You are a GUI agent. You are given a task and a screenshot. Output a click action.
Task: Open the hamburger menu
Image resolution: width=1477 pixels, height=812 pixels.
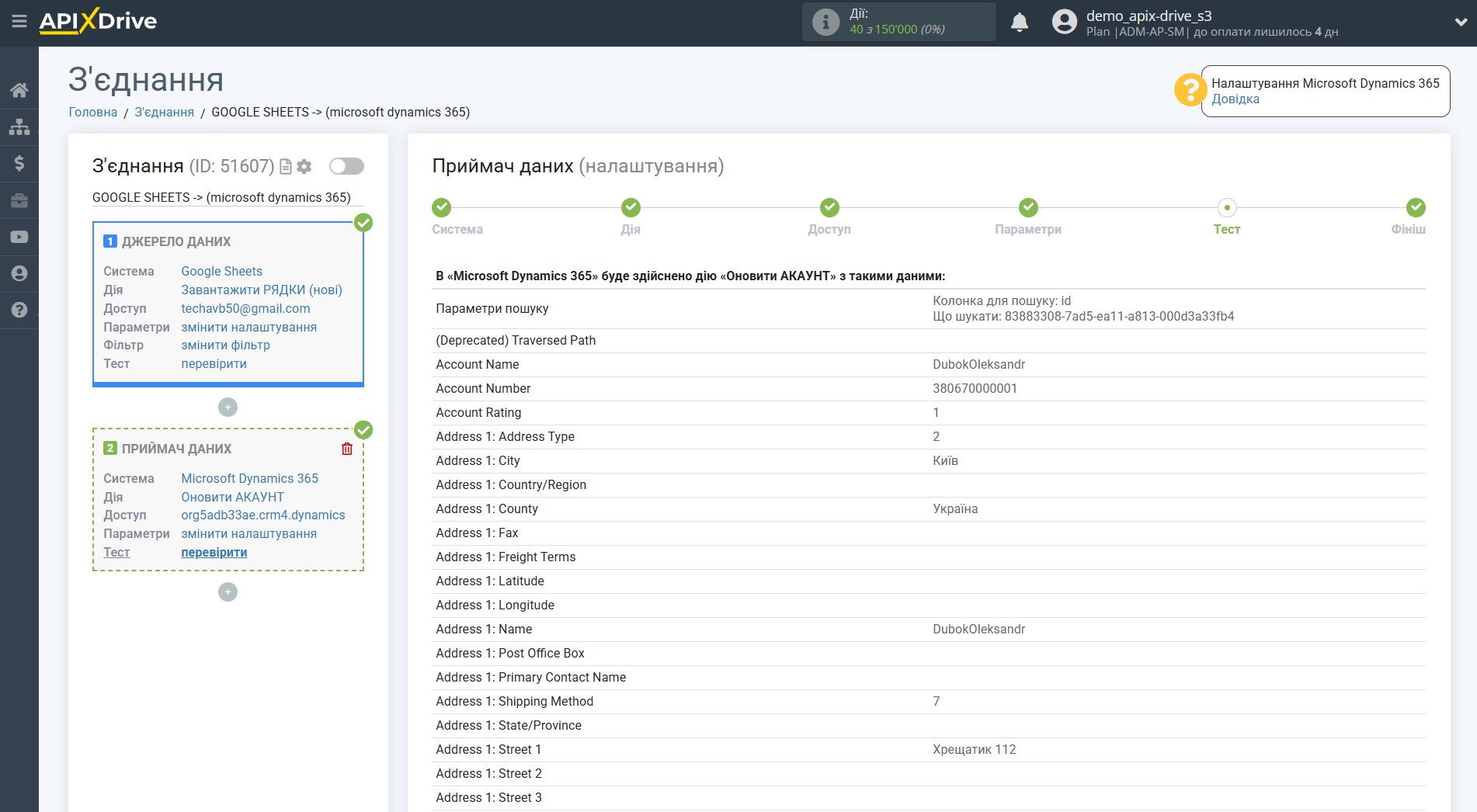coord(19,22)
